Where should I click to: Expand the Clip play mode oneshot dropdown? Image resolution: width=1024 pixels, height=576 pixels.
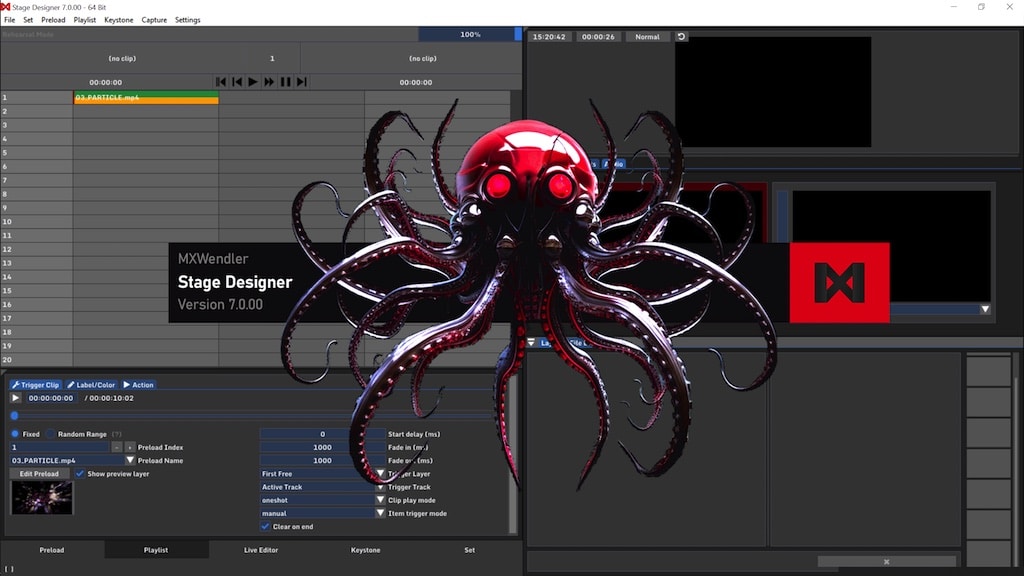tap(380, 500)
